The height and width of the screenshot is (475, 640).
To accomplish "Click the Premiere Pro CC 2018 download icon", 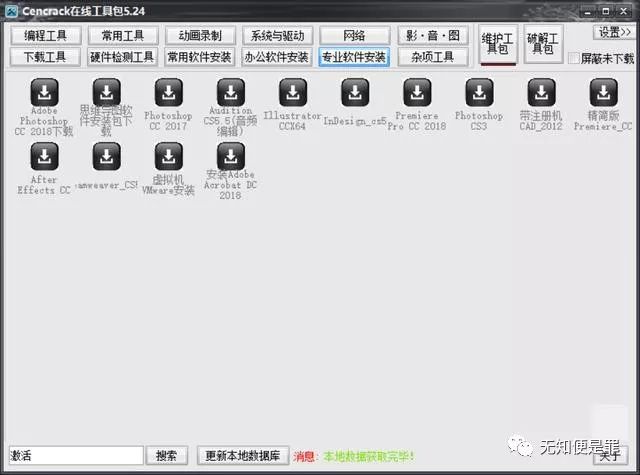I will click(x=417, y=92).
